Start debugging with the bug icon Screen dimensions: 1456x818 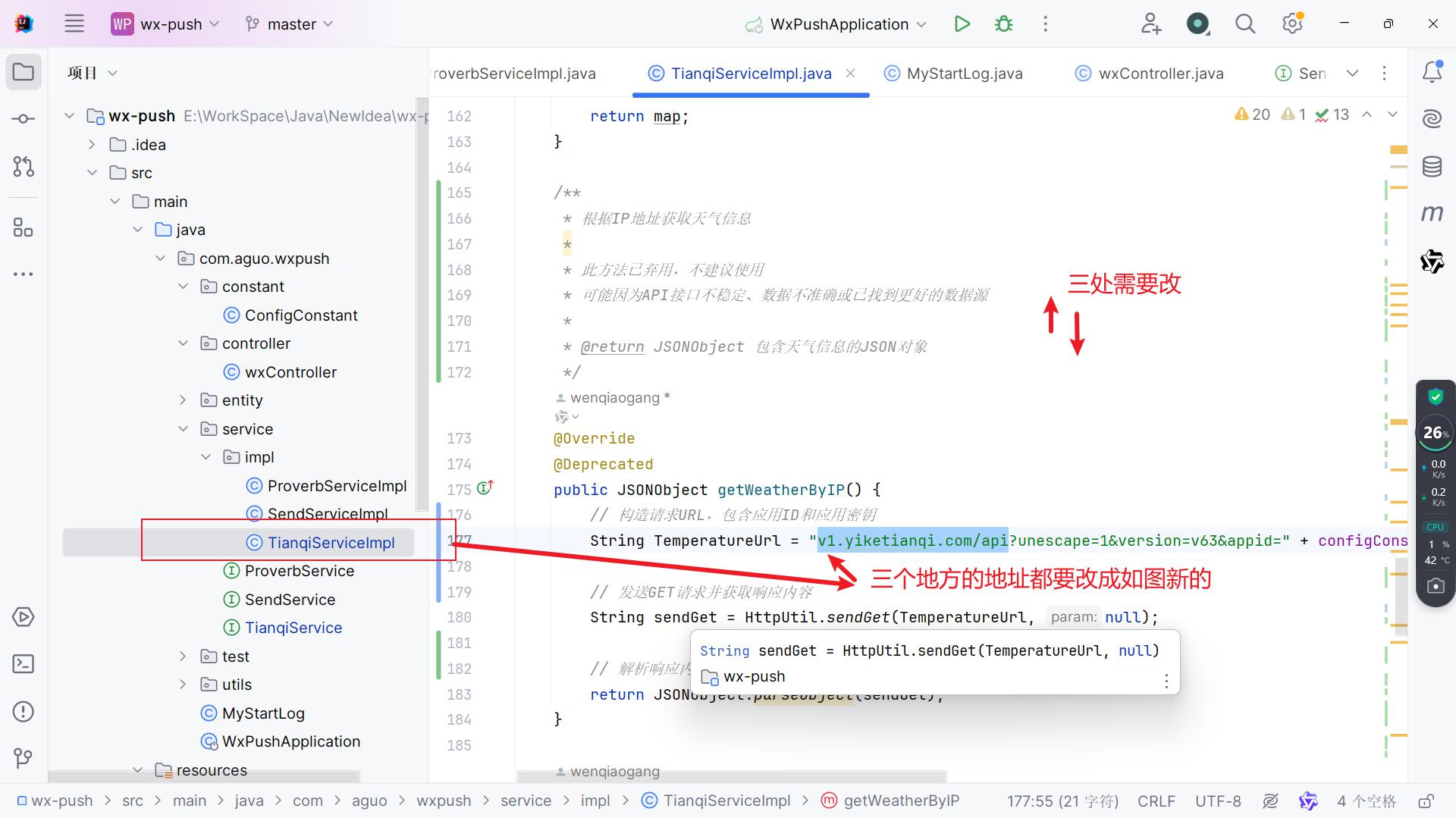tap(1003, 24)
